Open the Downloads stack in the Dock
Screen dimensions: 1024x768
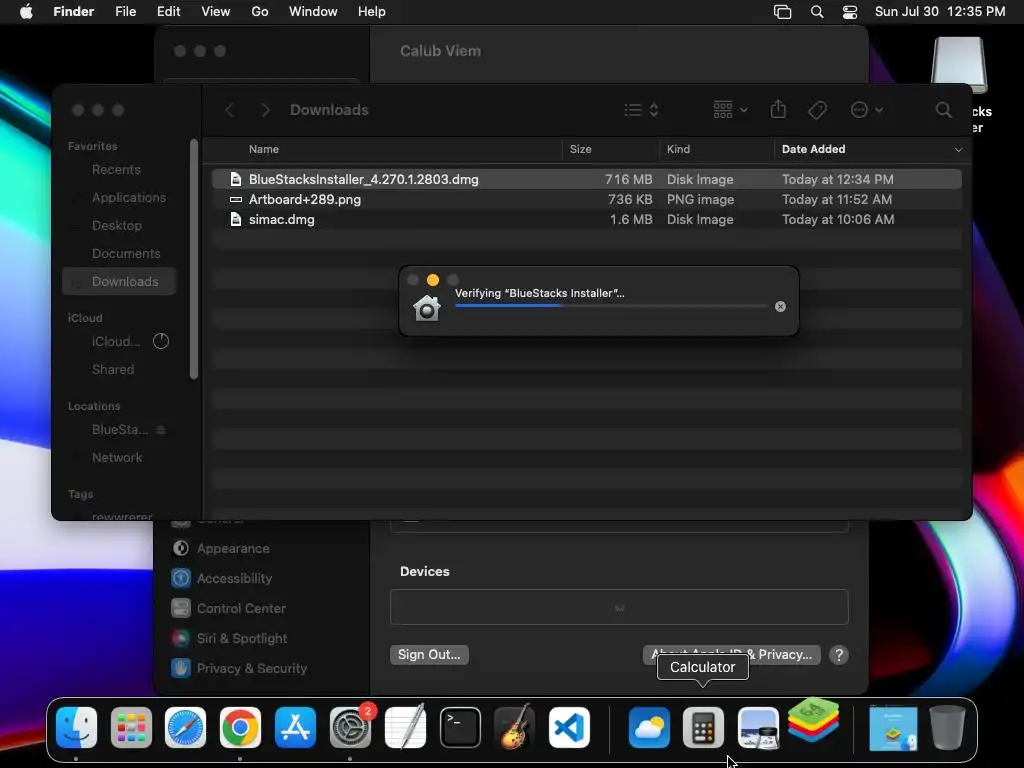(893, 727)
